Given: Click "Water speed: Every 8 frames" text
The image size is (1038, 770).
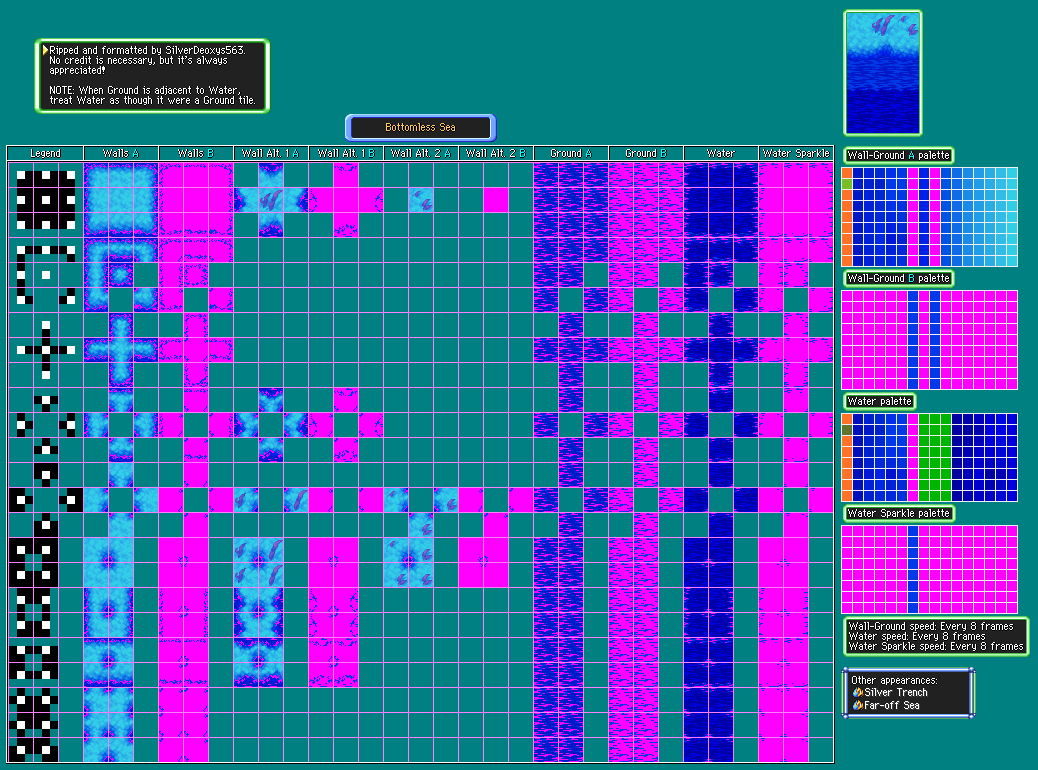Looking at the screenshot, I should tap(917, 636).
